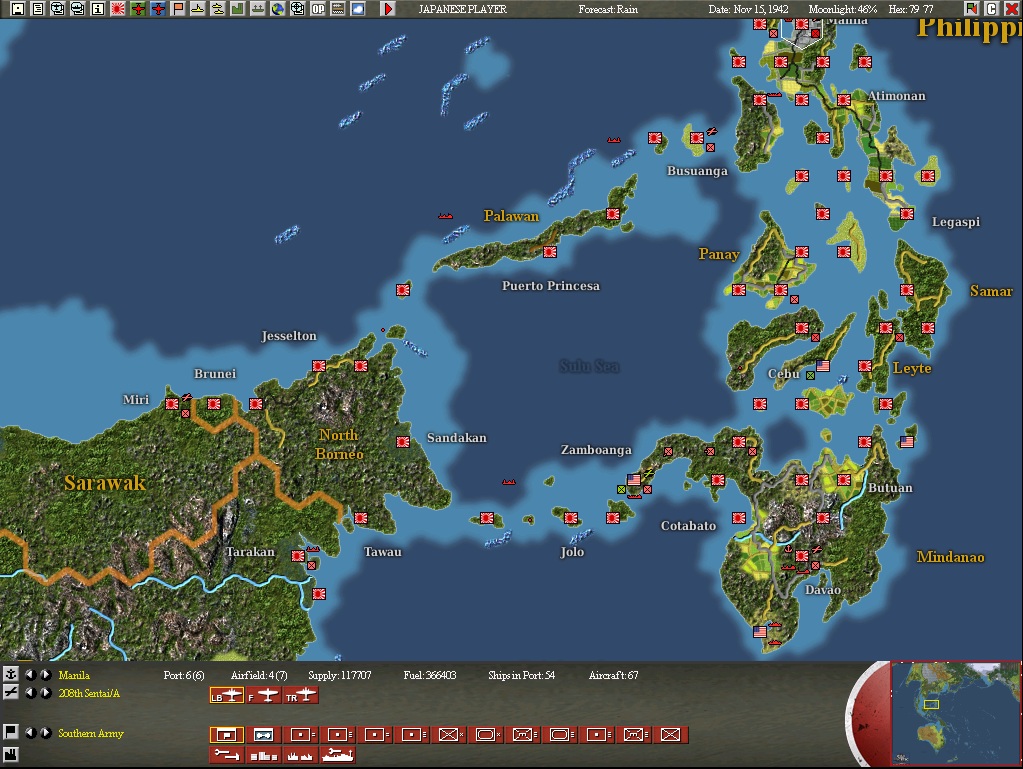
Task: Click the ship repair yard button
Action: 338,755
